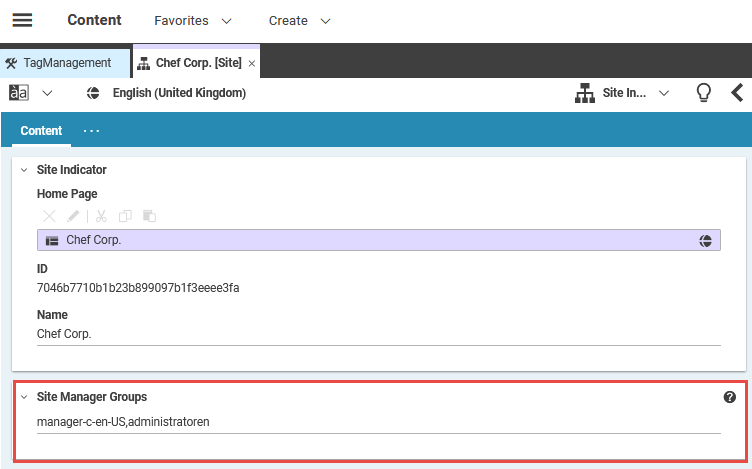Open the Site In... type dropdown

click(x=622, y=93)
